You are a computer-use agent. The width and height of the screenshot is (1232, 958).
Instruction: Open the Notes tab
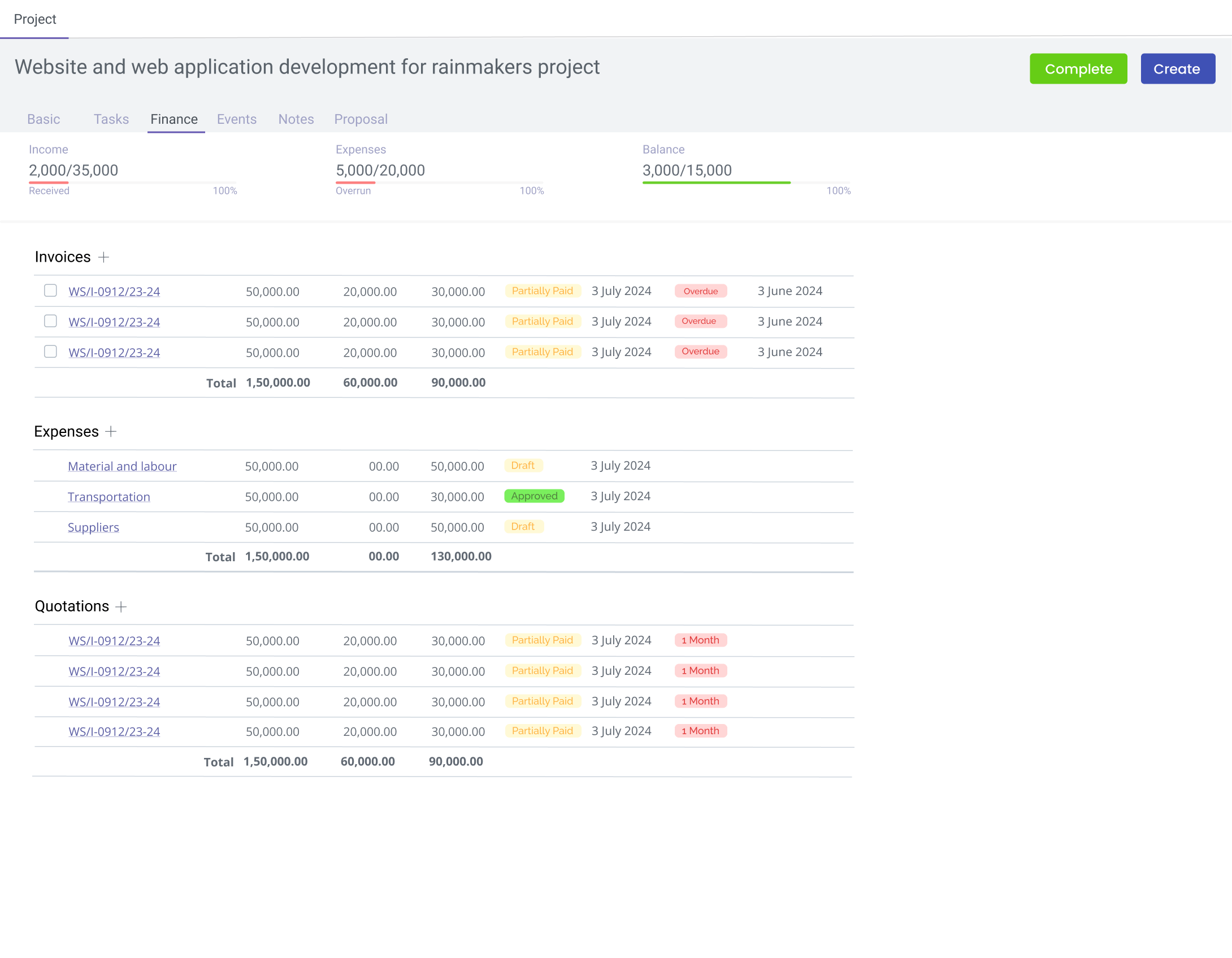tap(296, 119)
